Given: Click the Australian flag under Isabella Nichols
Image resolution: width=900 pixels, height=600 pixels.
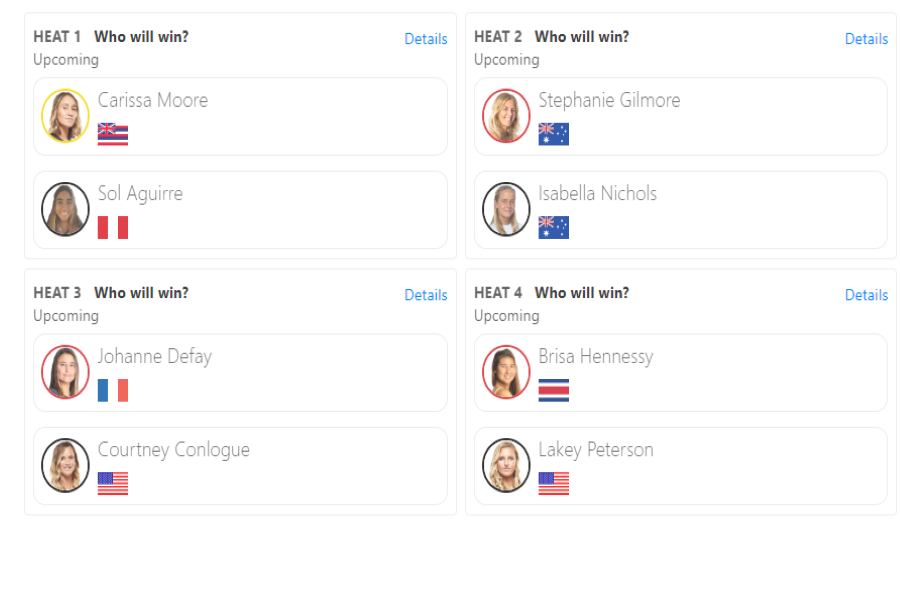Looking at the screenshot, I should pos(553,227).
